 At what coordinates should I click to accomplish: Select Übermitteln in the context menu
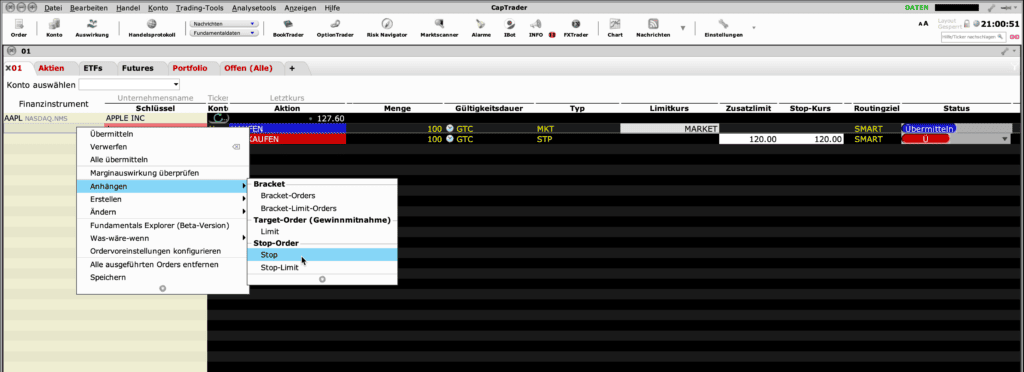point(163,134)
